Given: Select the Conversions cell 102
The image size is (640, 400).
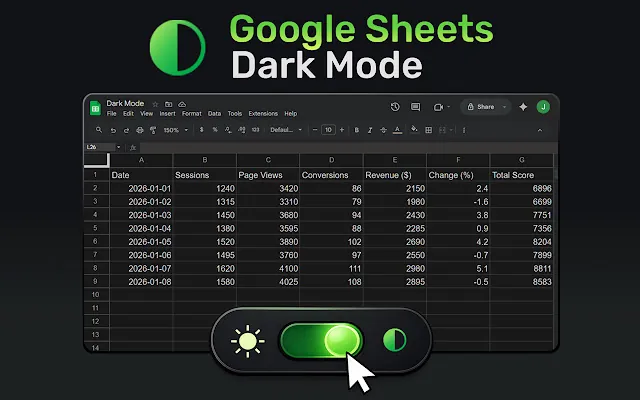Looking at the screenshot, I should tap(331, 242).
